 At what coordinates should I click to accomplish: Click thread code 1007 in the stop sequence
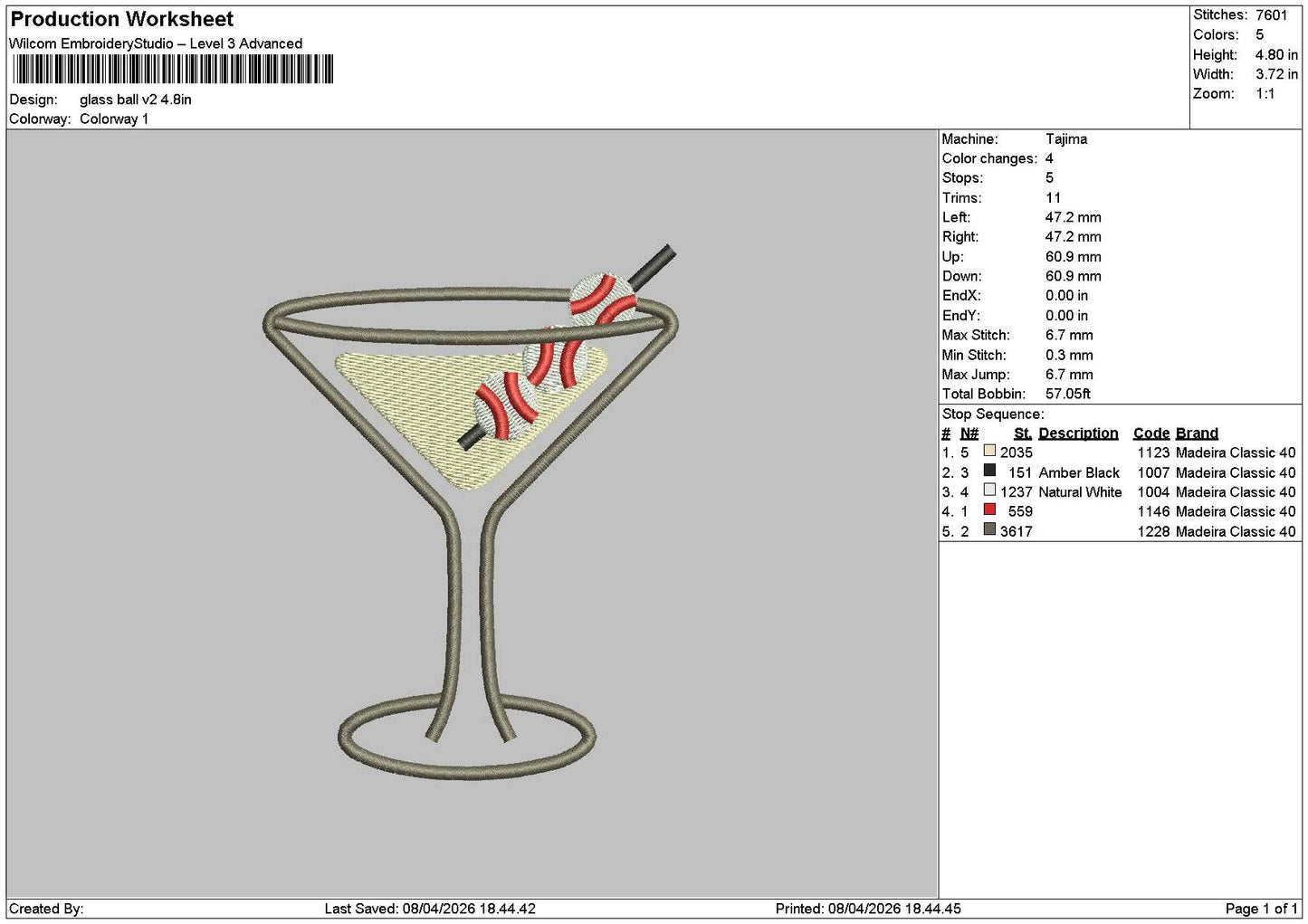tap(1153, 472)
